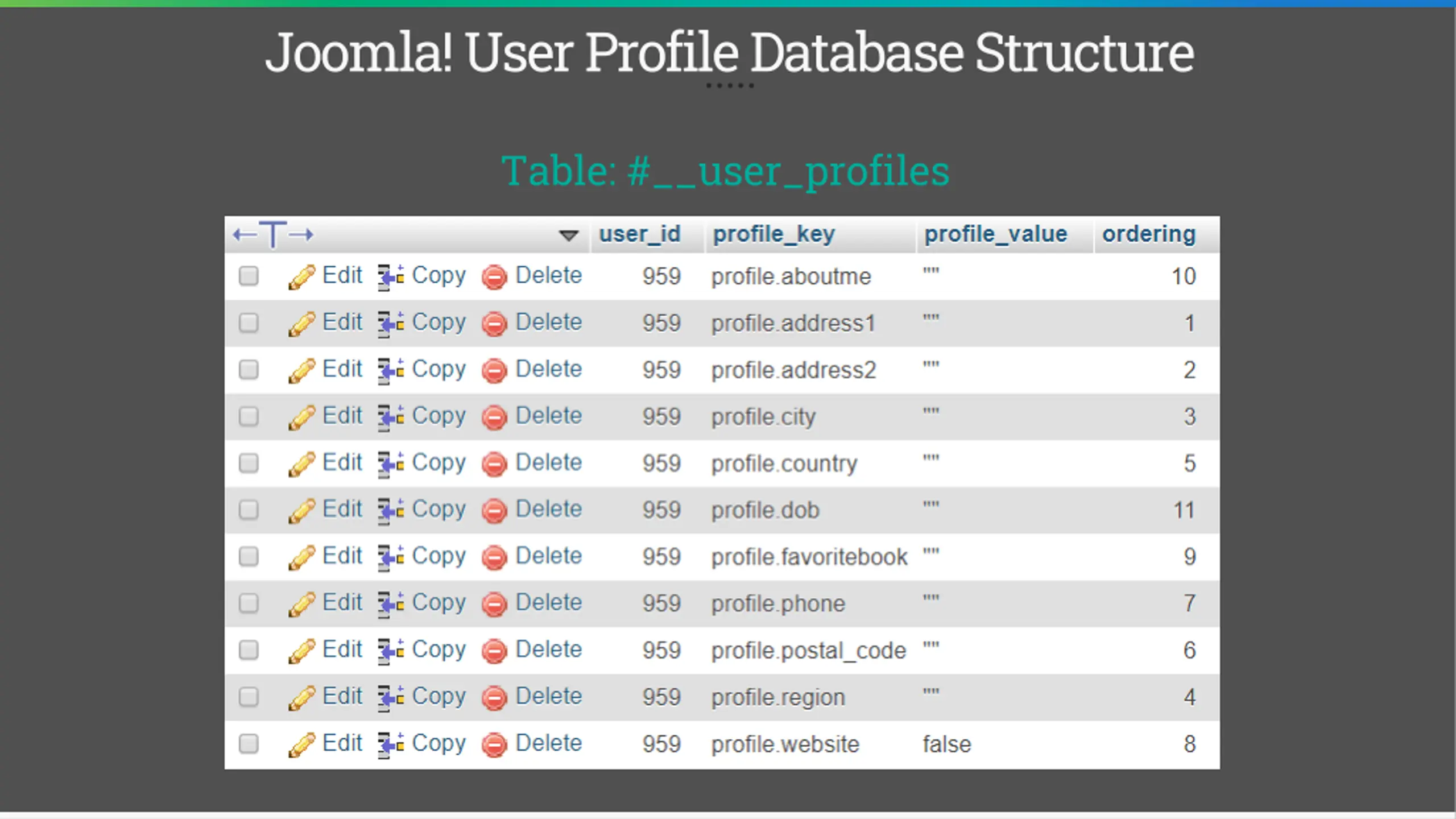Click the red delete icon in profile.address2 row
Viewport: 1456px width, 819px height.
coord(494,371)
